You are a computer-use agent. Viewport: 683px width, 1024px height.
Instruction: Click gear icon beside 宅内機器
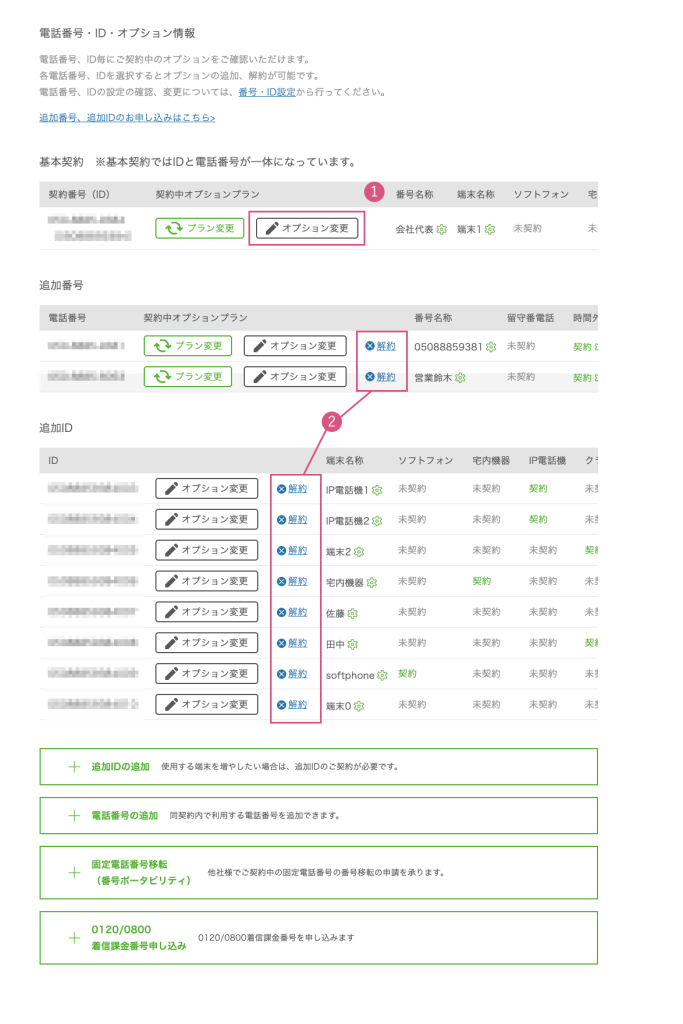coord(372,582)
